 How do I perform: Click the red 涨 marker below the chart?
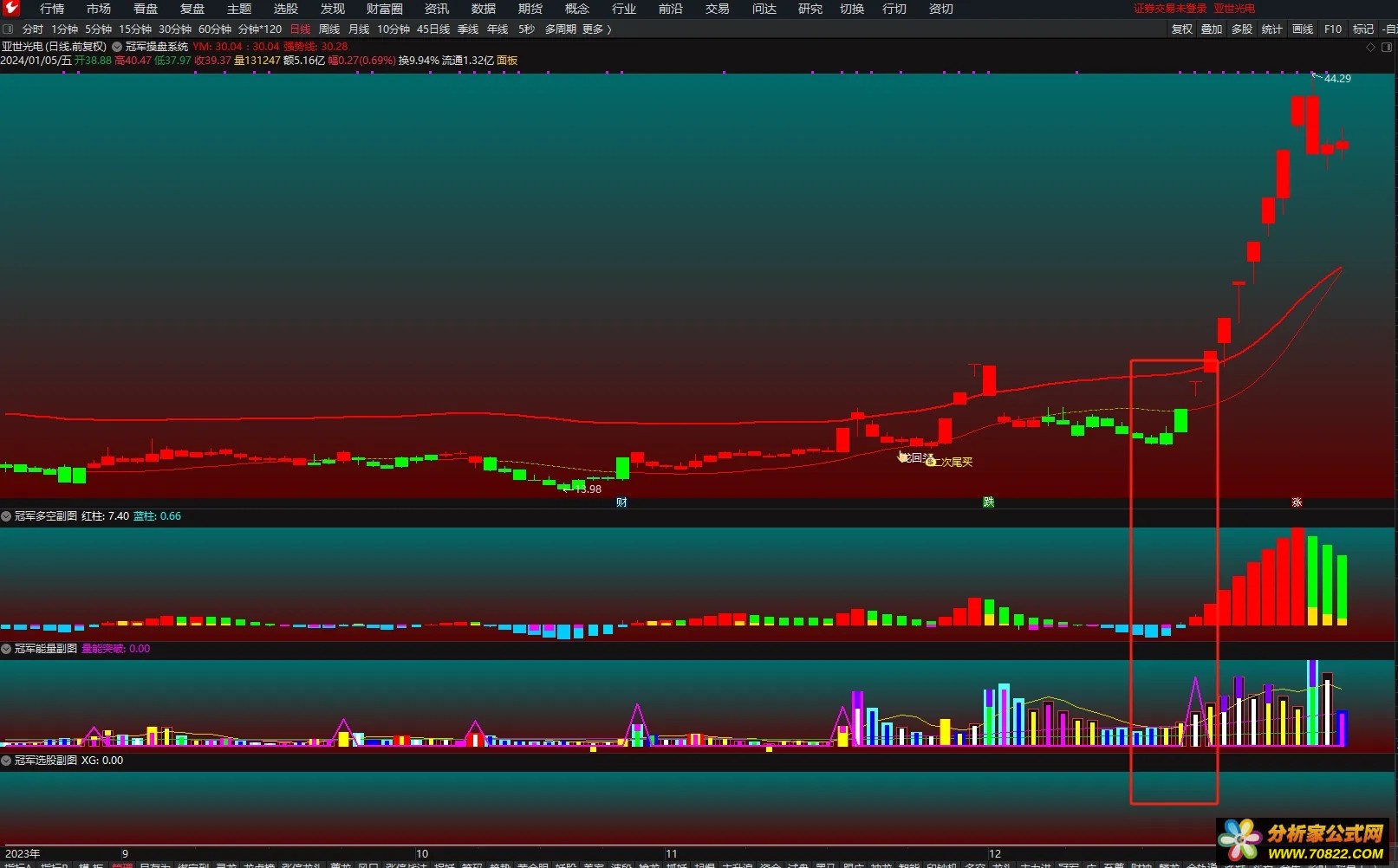coord(1297,502)
